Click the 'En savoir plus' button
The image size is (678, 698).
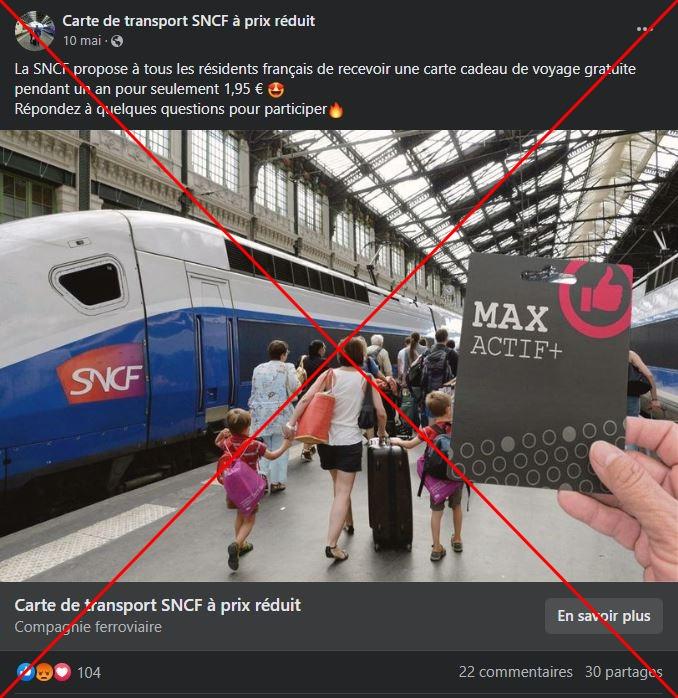[x=604, y=616]
